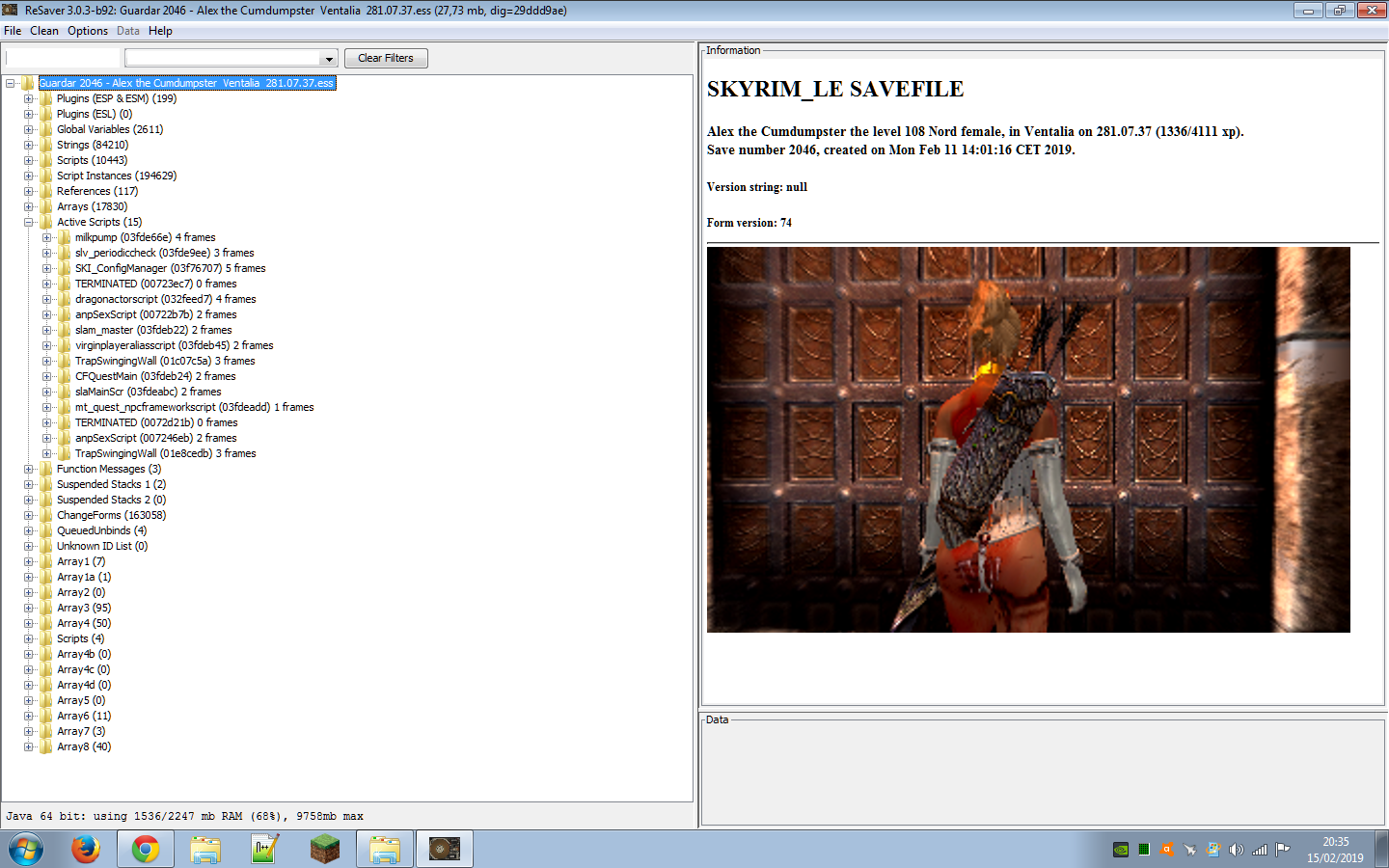
Task: Click the SKI_ConfigManager folder icon
Action: (64, 268)
